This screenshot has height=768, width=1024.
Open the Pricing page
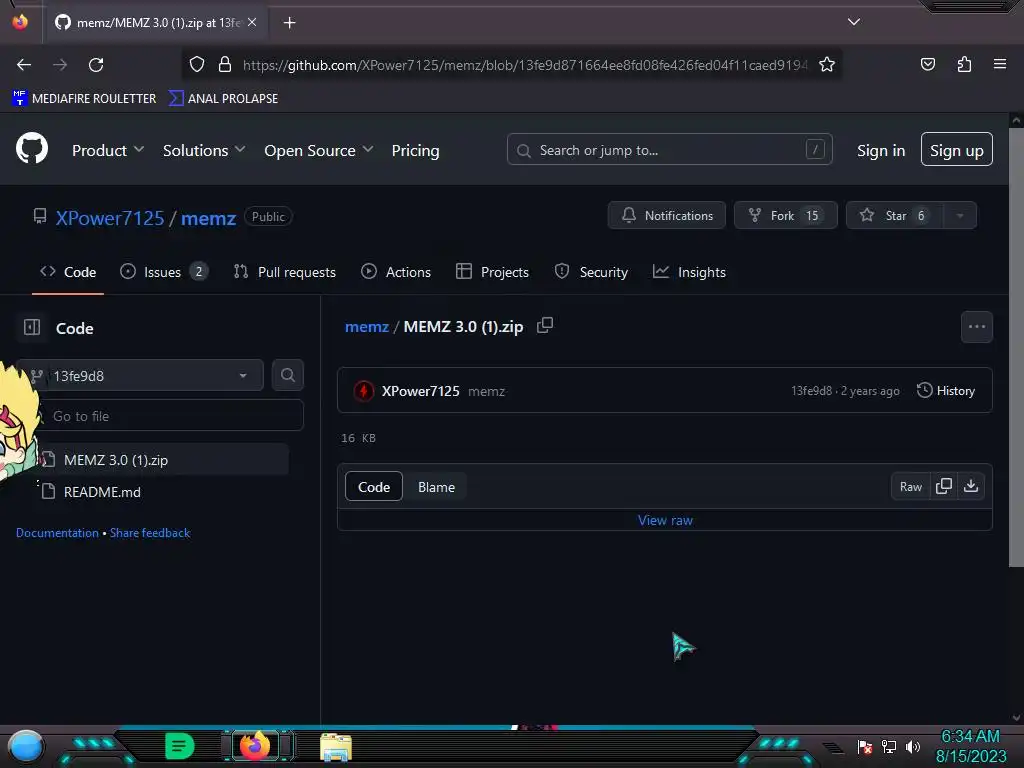click(415, 150)
